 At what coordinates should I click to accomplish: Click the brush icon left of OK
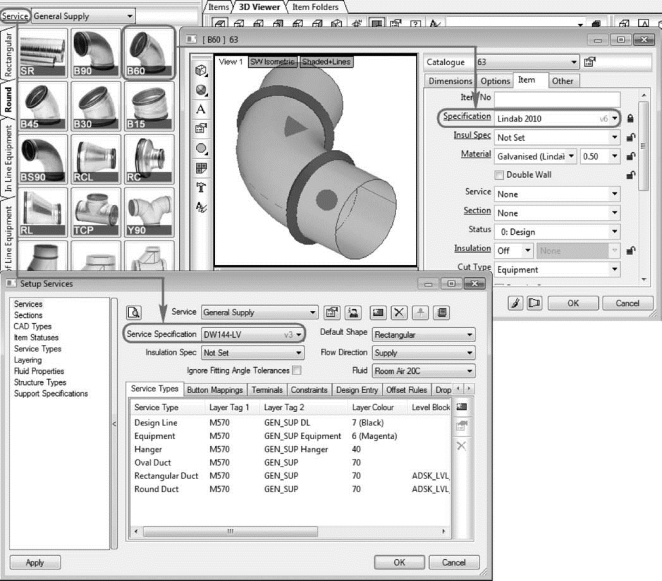point(515,303)
